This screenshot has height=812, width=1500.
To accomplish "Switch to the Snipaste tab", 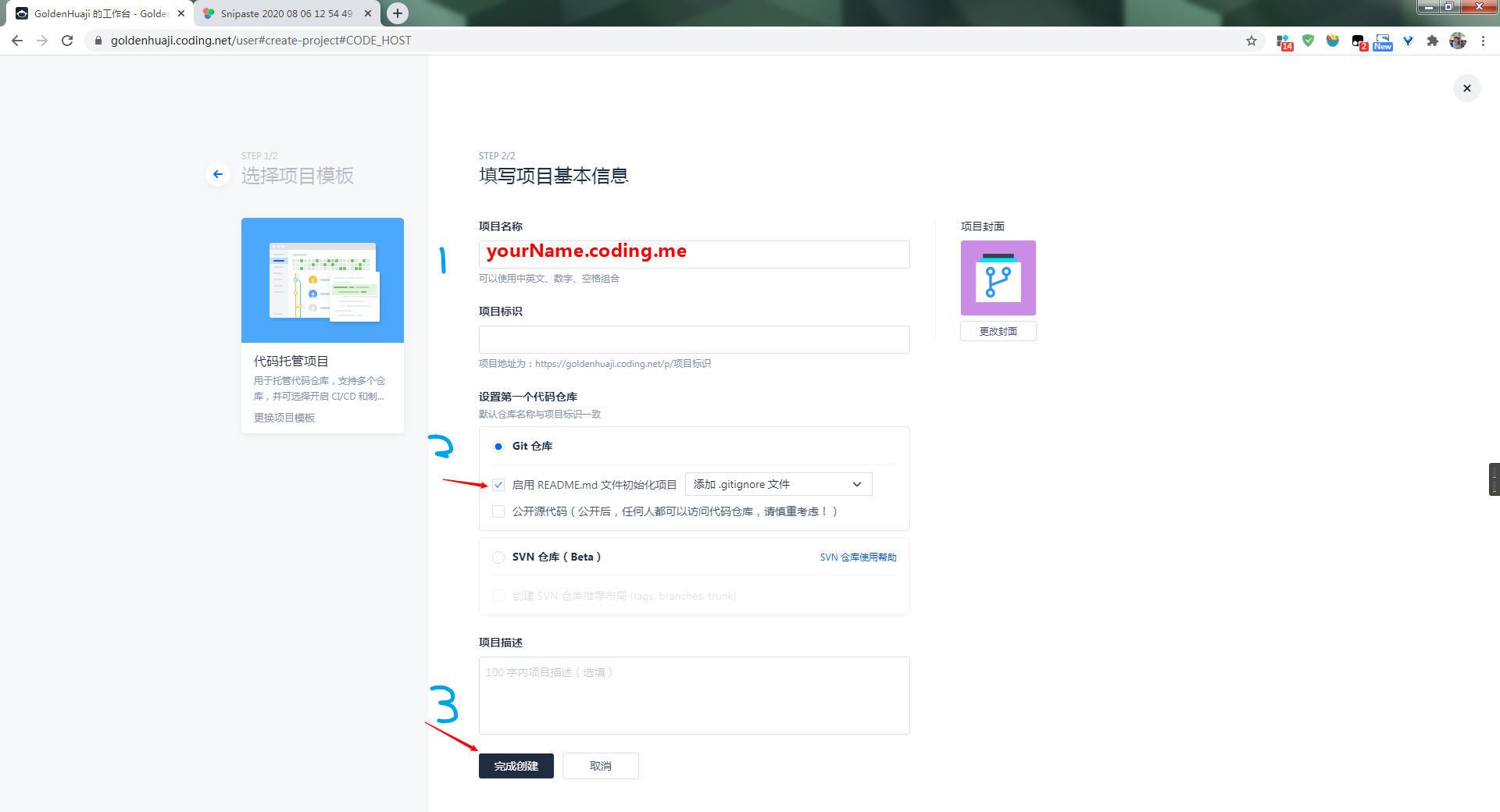I will pyautogui.click(x=286, y=13).
